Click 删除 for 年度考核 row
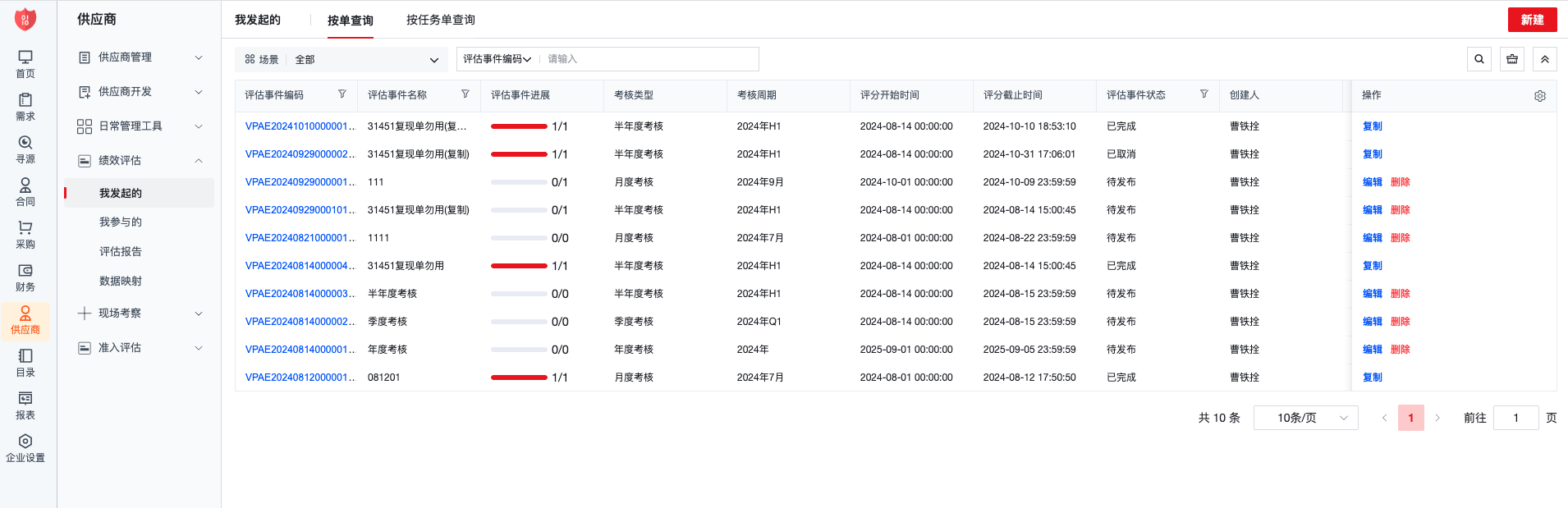 pyautogui.click(x=1401, y=350)
